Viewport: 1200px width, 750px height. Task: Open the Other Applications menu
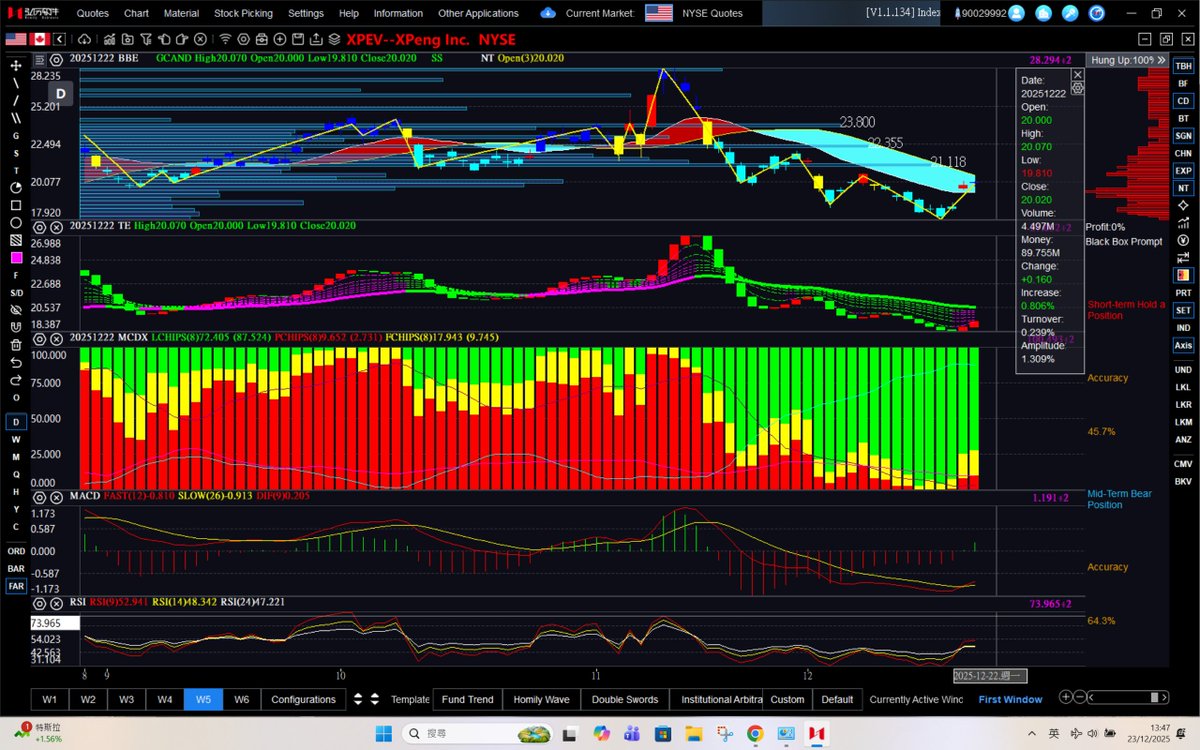pos(478,13)
